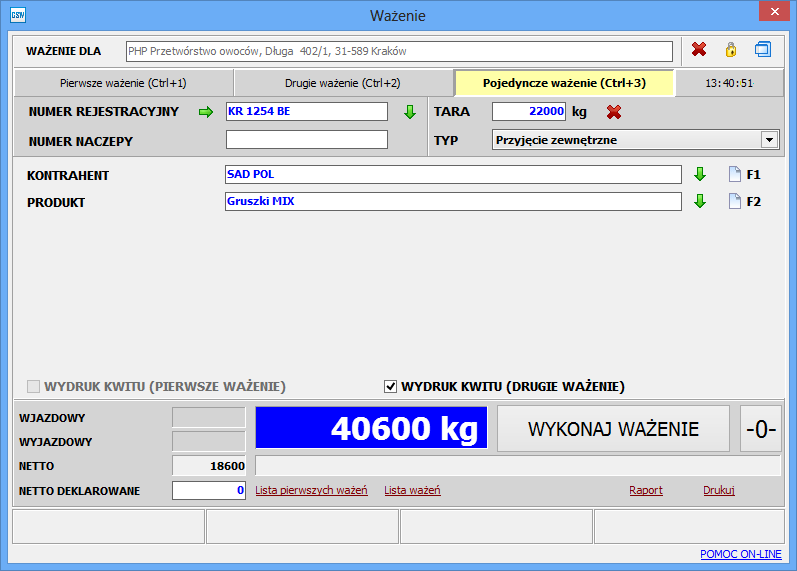This screenshot has width=797, height=571.
Task: Clear tare with red X icon
Action: 614,112
